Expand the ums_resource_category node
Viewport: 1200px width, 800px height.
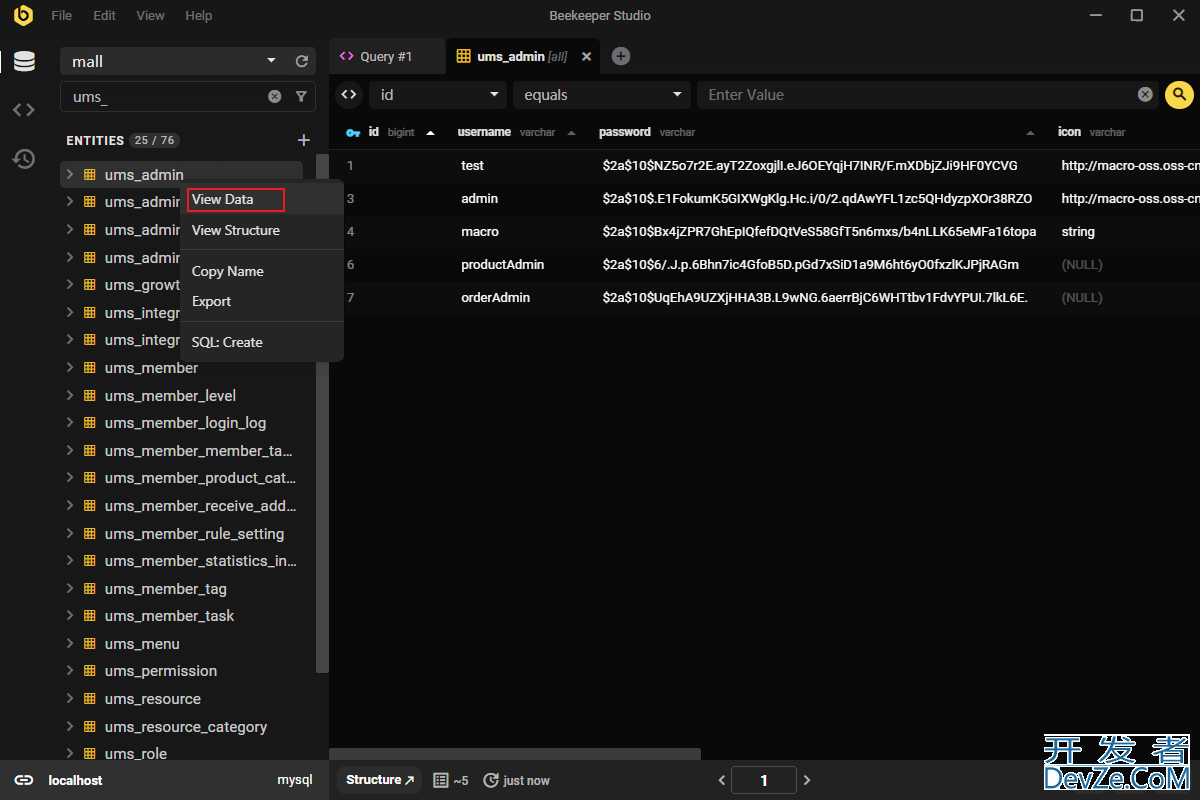[69, 727]
